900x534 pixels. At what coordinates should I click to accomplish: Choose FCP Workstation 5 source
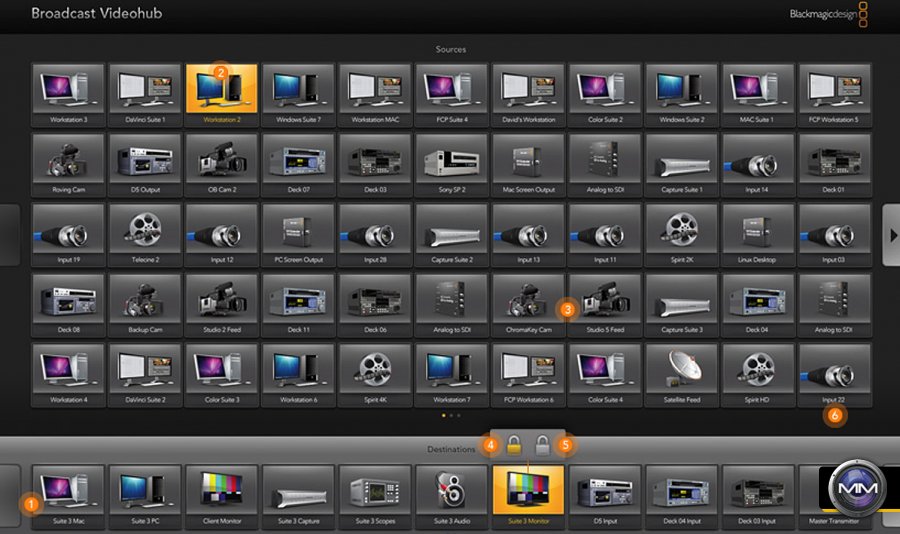click(x=835, y=95)
